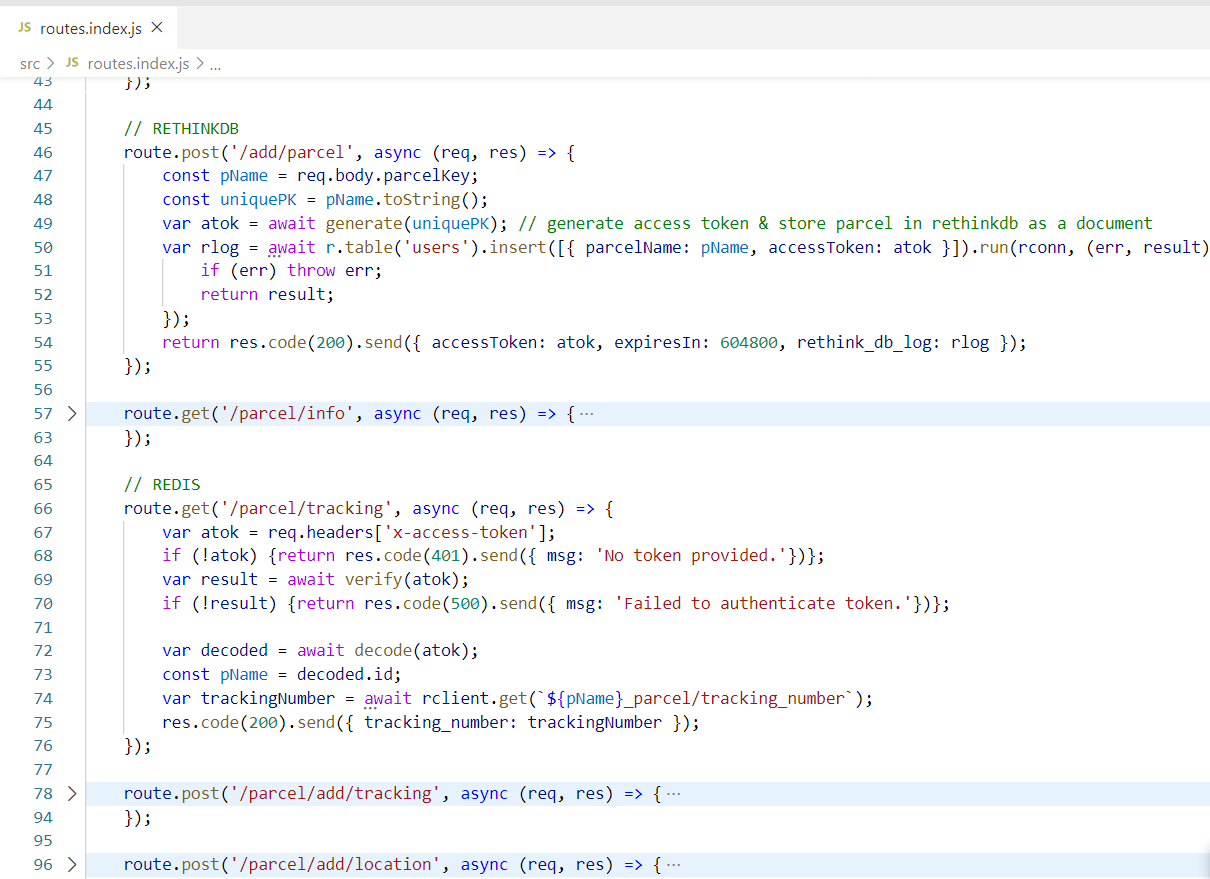Click line number 54 in gutter
This screenshot has width=1210, height=879.
pyautogui.click(x=42, y=342)
